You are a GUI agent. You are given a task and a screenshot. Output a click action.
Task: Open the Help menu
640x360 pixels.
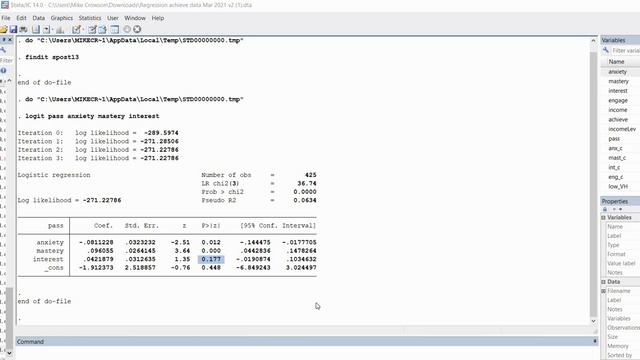point(158,18)
